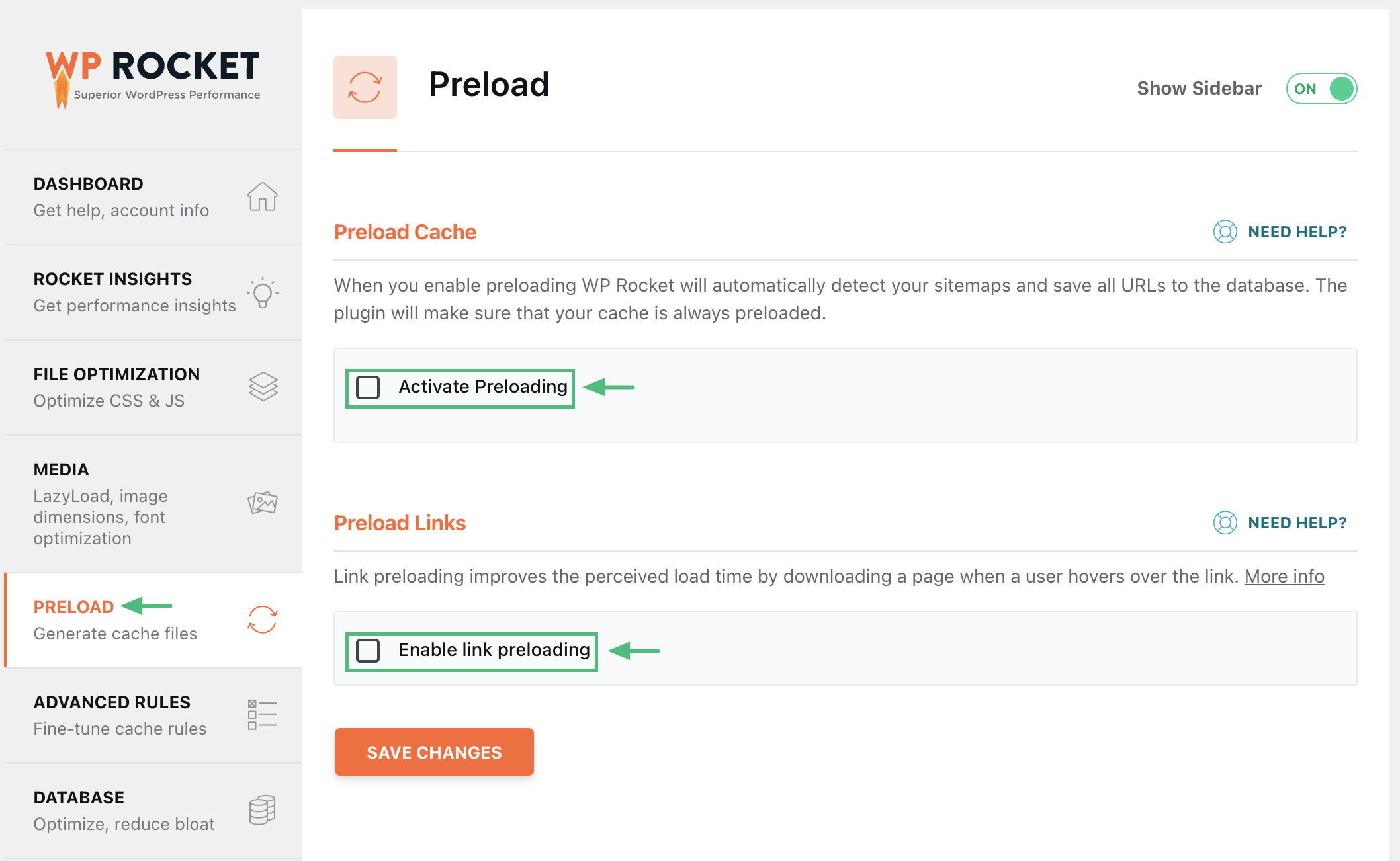This screenshot has height=861, width=1400.
Task: Click the Preload page header icon
Action: tap(365, 87)
